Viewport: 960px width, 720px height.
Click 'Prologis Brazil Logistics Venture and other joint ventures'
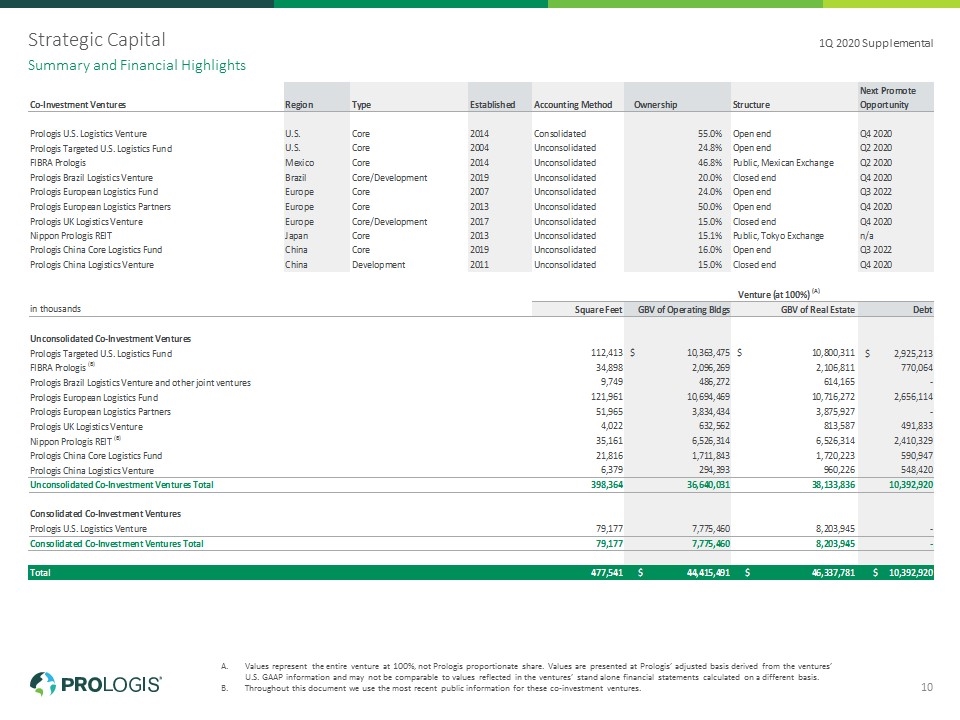140,383
